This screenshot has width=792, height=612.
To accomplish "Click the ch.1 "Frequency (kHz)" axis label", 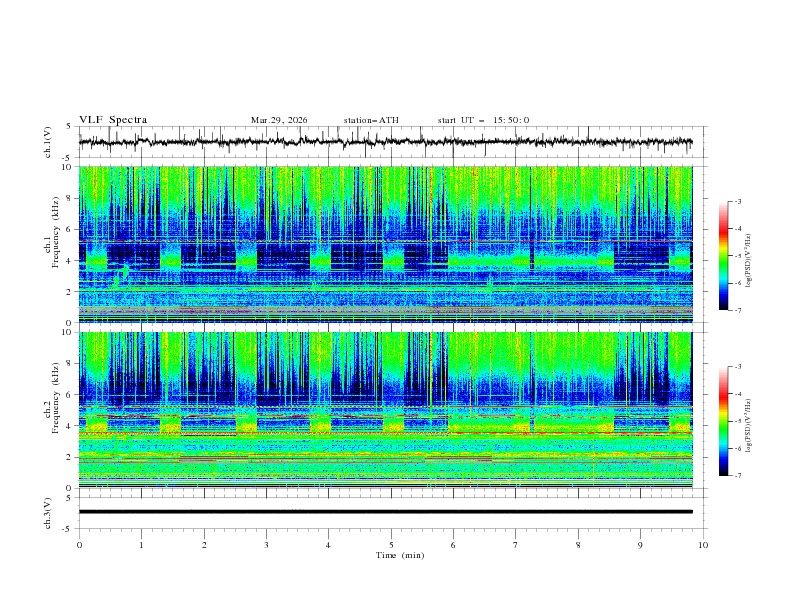I will point(56,230).
